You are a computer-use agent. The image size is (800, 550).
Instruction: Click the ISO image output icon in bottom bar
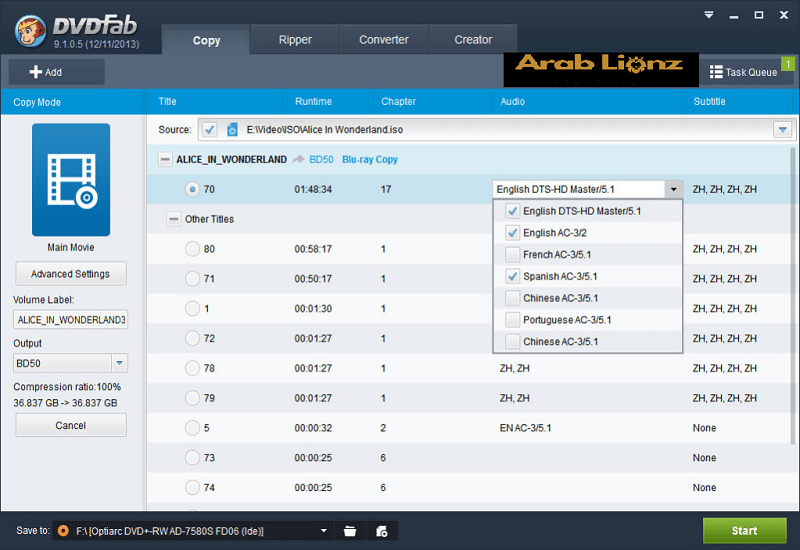382,531
